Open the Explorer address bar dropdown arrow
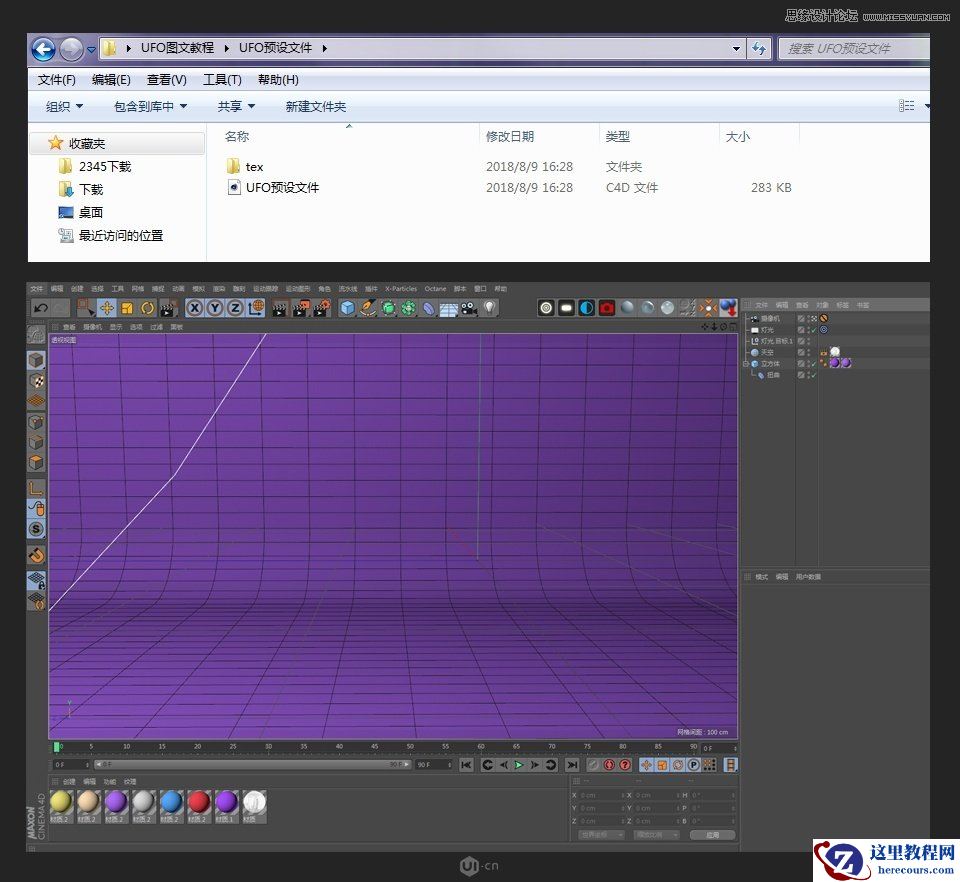Screen dimensions: 960x882 point(737,48)
